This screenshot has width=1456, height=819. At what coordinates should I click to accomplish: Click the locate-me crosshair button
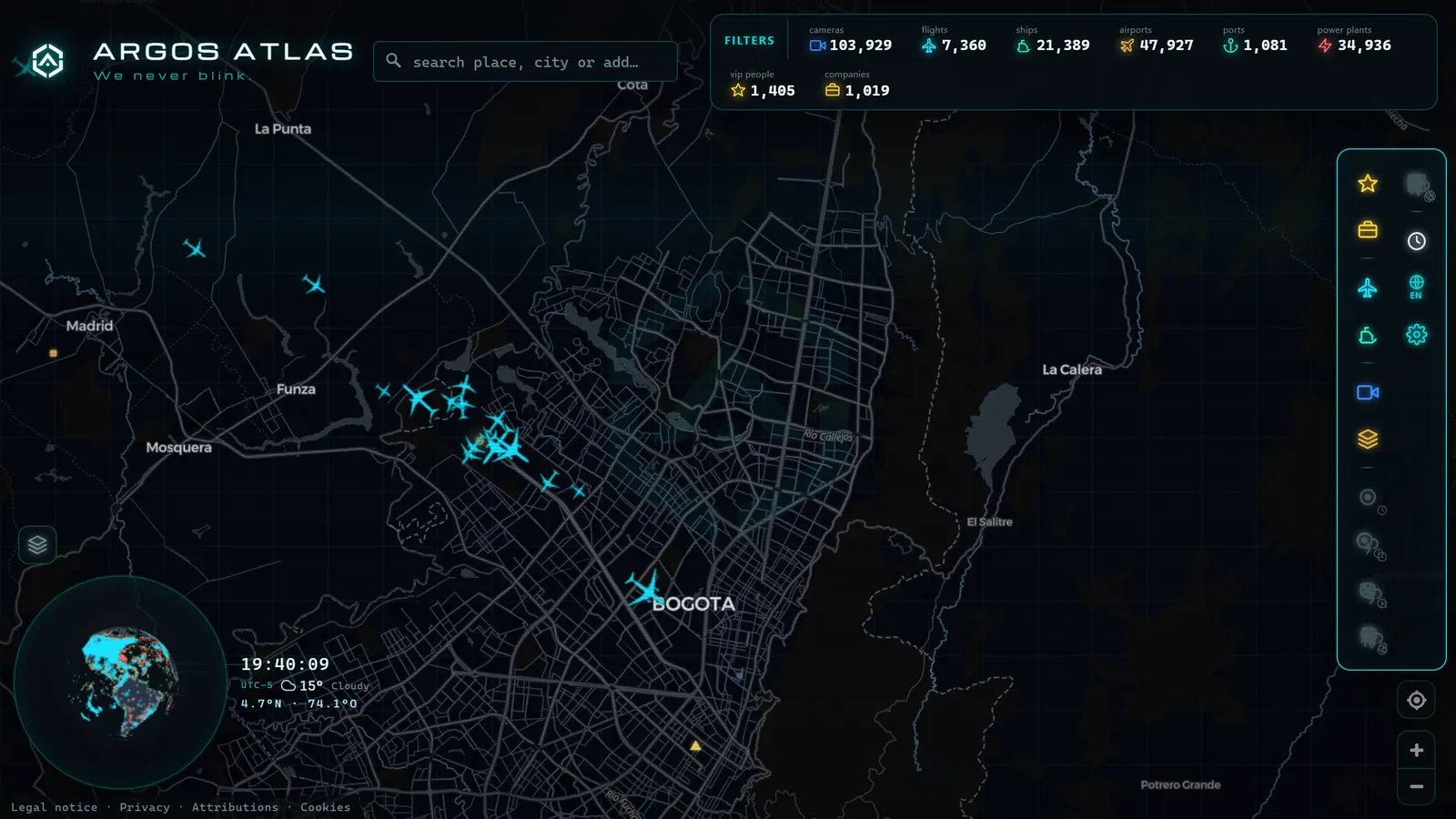tap(1417, 701)
